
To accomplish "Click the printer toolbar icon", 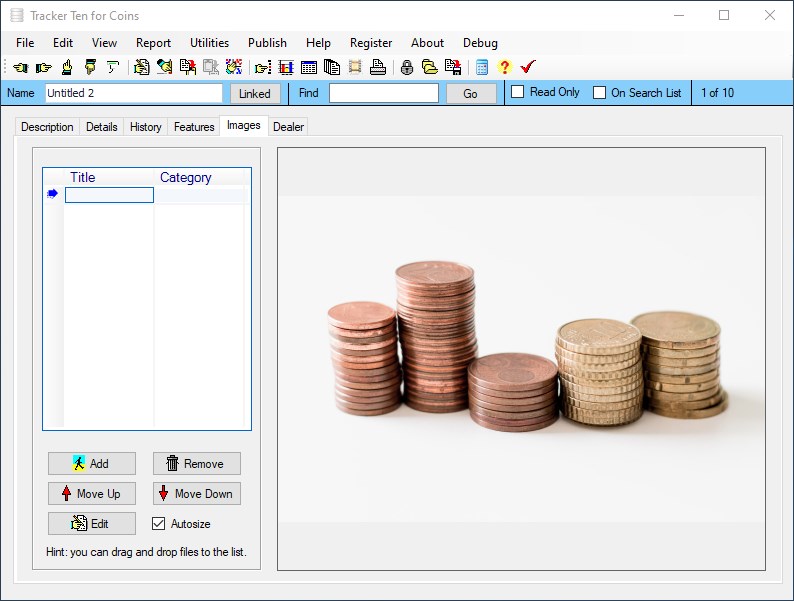I will click(378, 67).
